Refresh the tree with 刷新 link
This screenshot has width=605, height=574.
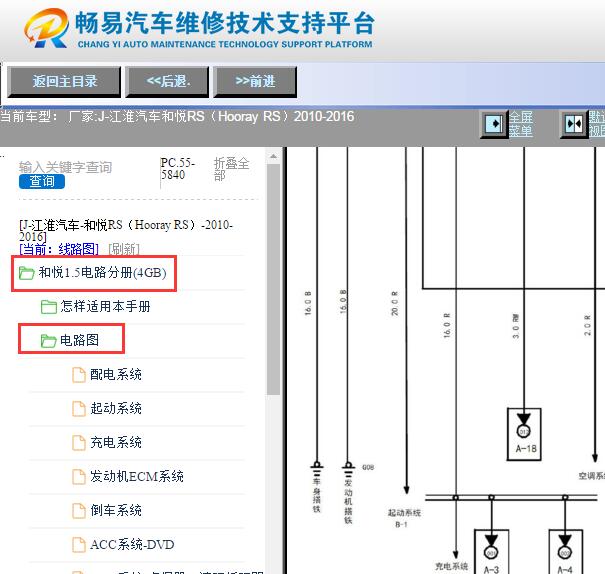pos(123,249)
